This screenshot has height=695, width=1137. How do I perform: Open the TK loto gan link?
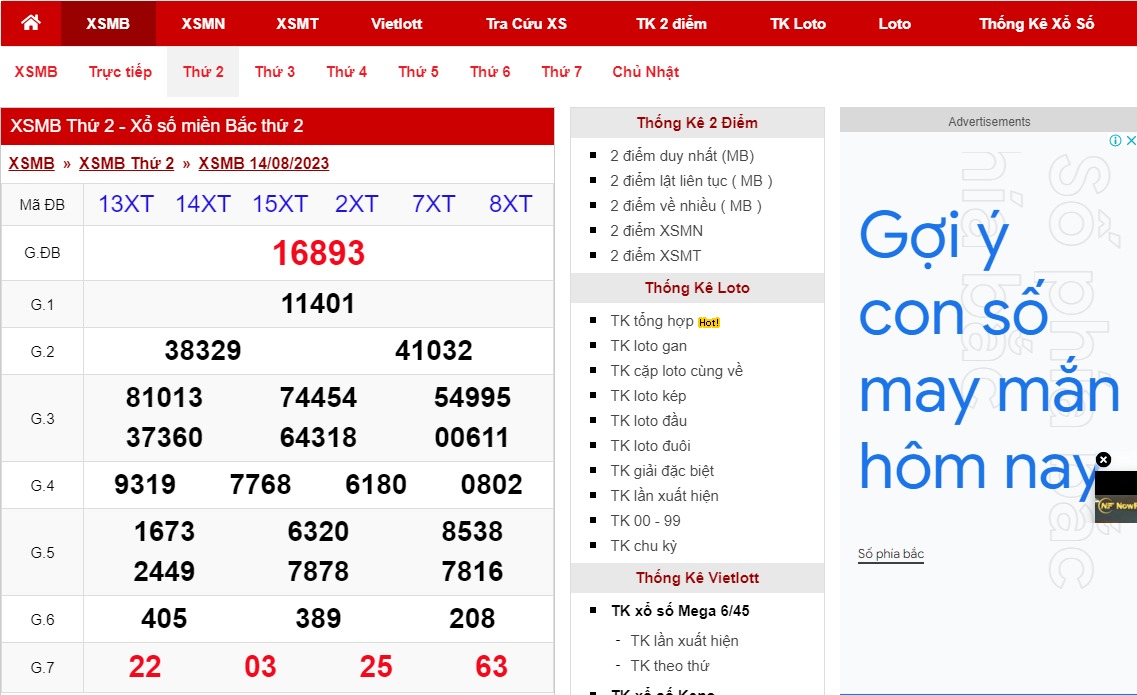click(648, 346)
